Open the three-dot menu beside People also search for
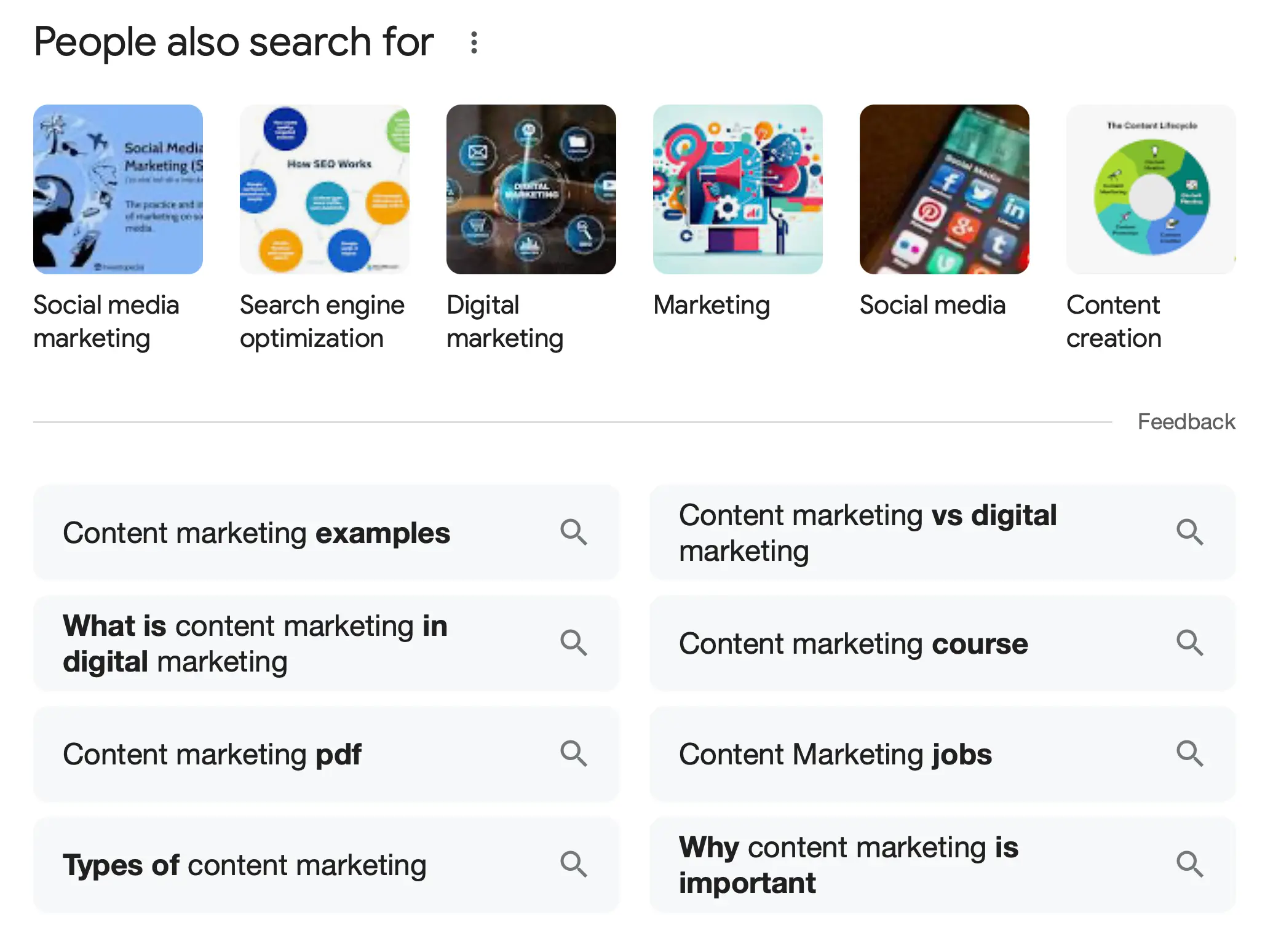This screenshot has height=952, width=1273. 474,42
